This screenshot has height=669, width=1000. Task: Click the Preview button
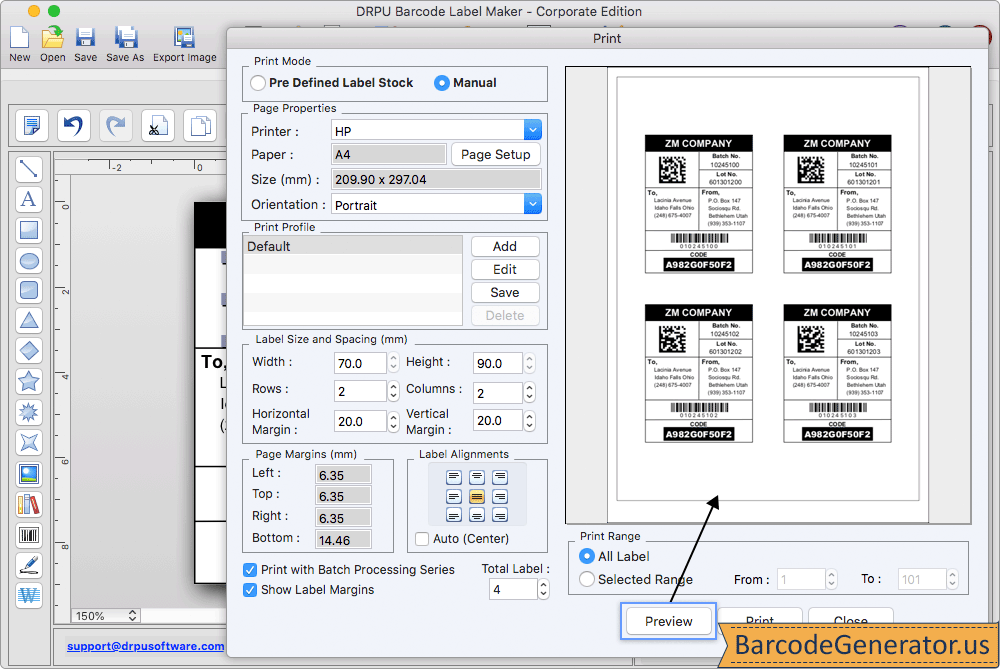[x=668, y=621]
